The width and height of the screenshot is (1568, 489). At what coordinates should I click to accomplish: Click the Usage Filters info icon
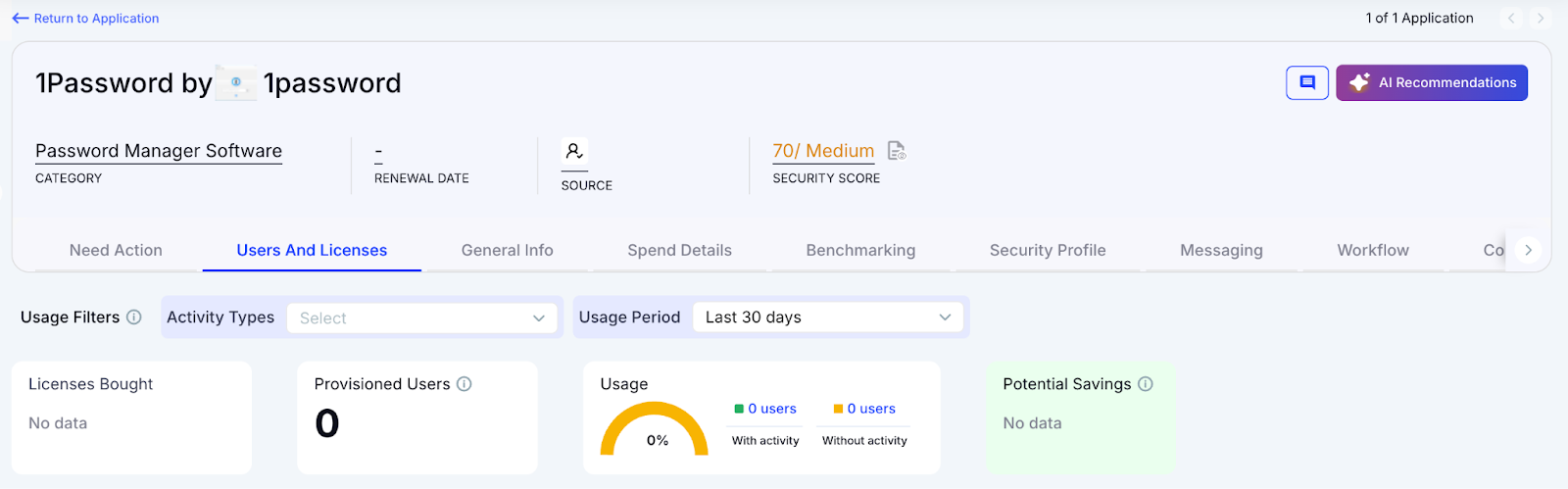click(134, 318)
